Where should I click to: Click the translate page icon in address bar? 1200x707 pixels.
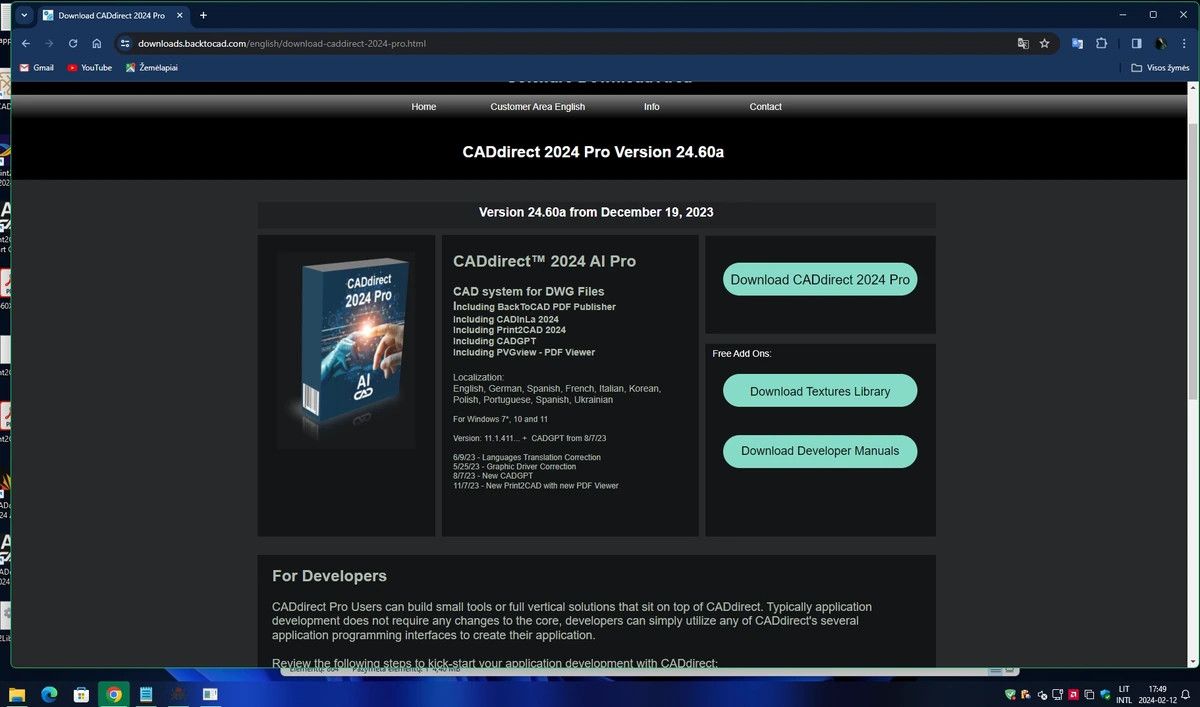coord(1023,44)
